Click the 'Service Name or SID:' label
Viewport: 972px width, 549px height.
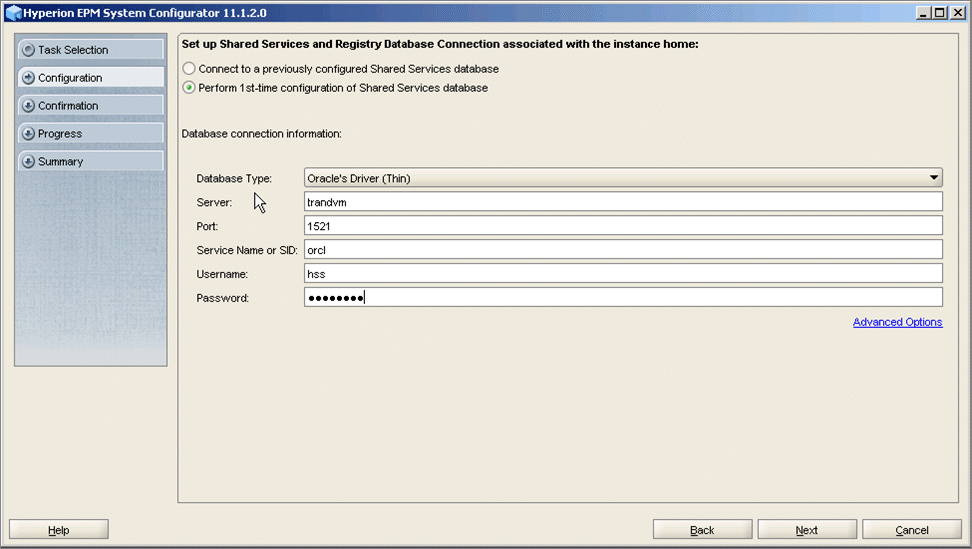click(x=247, y=250)
